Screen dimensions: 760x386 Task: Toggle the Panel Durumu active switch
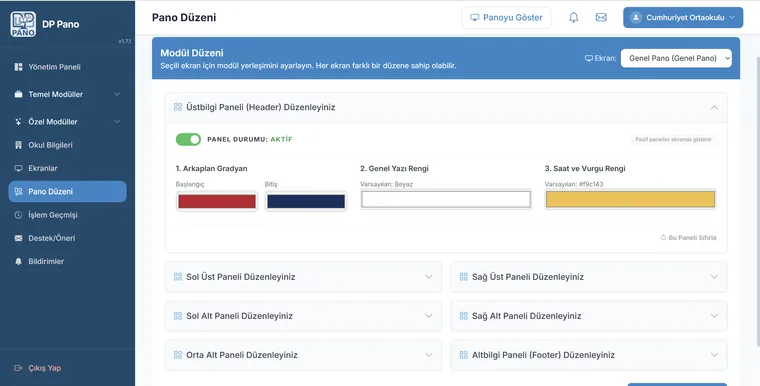tap(188, 139)
